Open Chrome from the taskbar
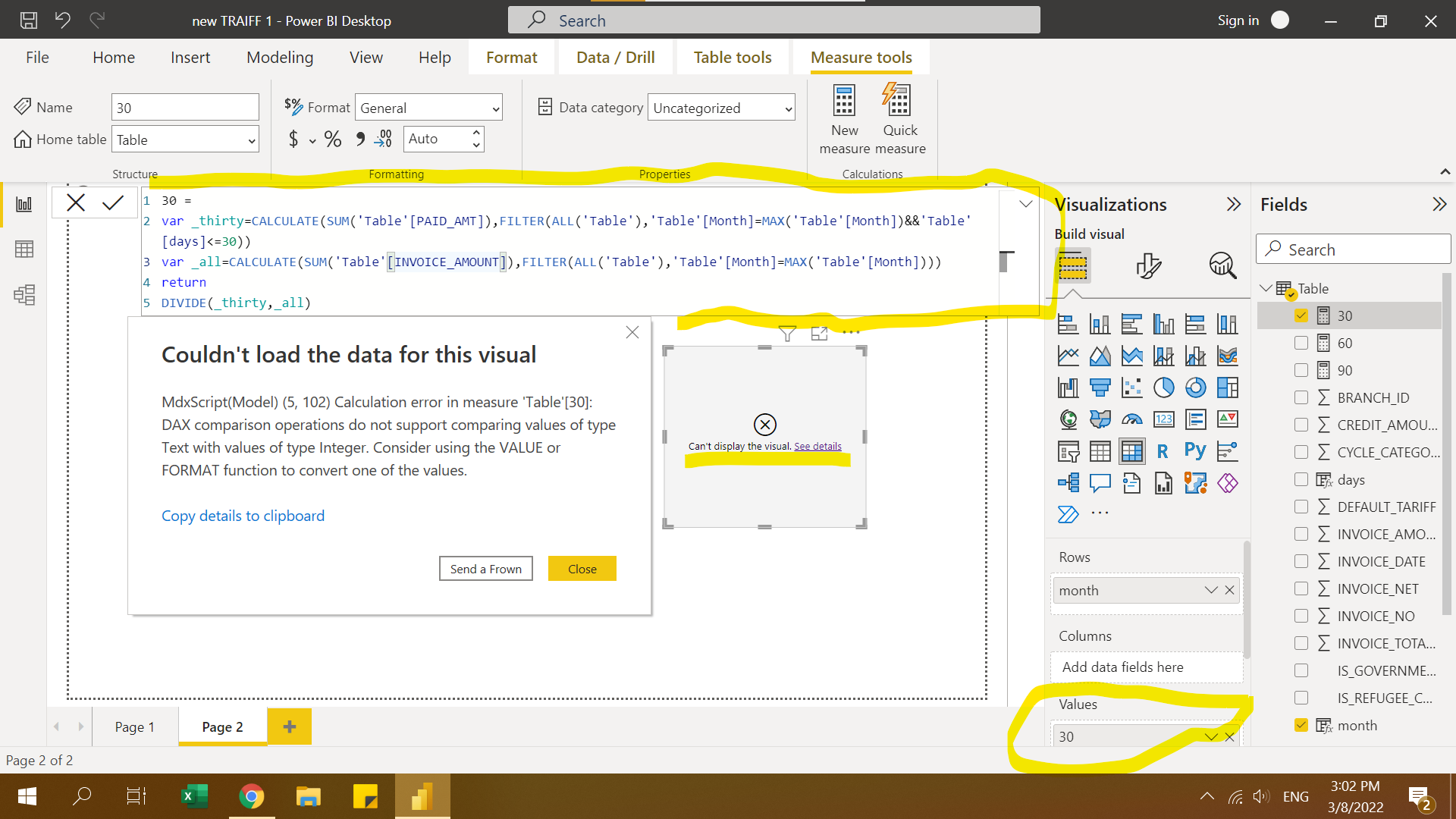The height and width of the screenshot is (819, 1456). 252,796
